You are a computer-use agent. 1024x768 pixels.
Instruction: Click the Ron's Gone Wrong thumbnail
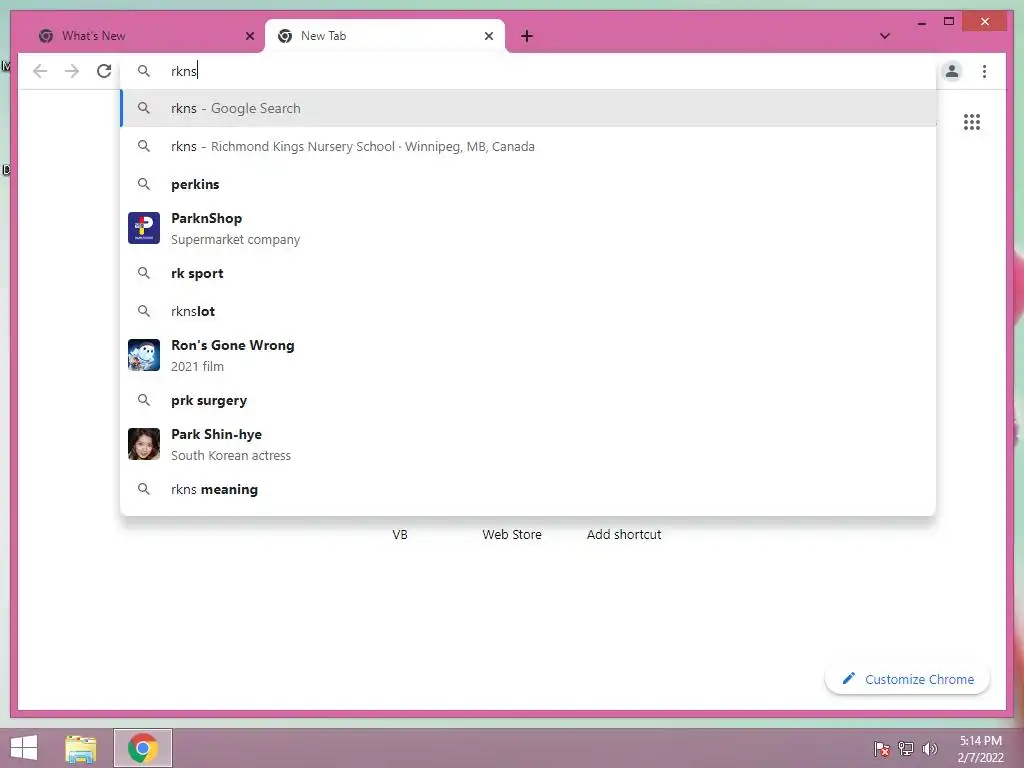coord(144,355)
